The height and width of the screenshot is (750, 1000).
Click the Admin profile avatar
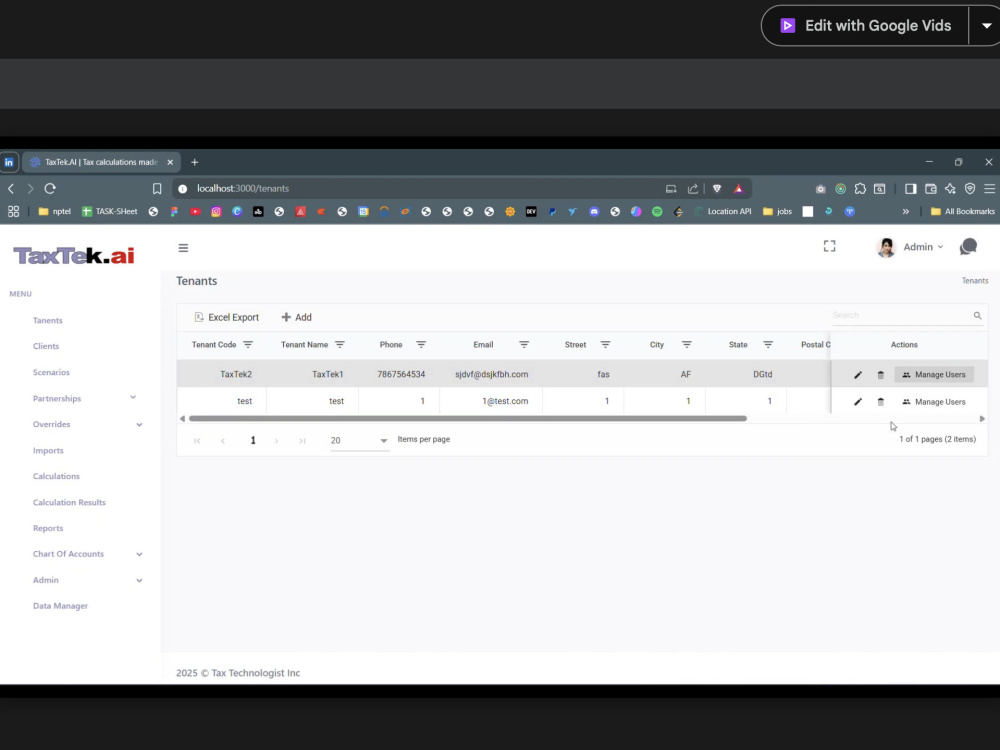tap(886, 247)
